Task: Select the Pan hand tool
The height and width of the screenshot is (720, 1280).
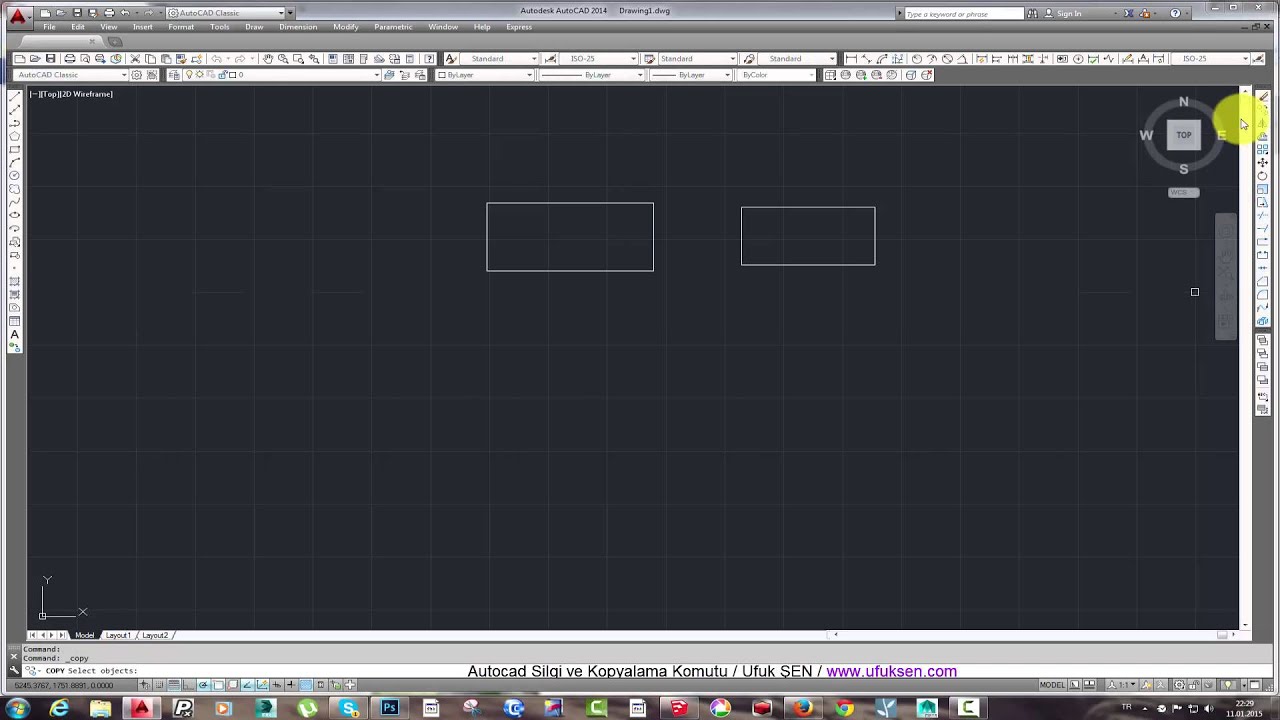Action: coord(268,59)
